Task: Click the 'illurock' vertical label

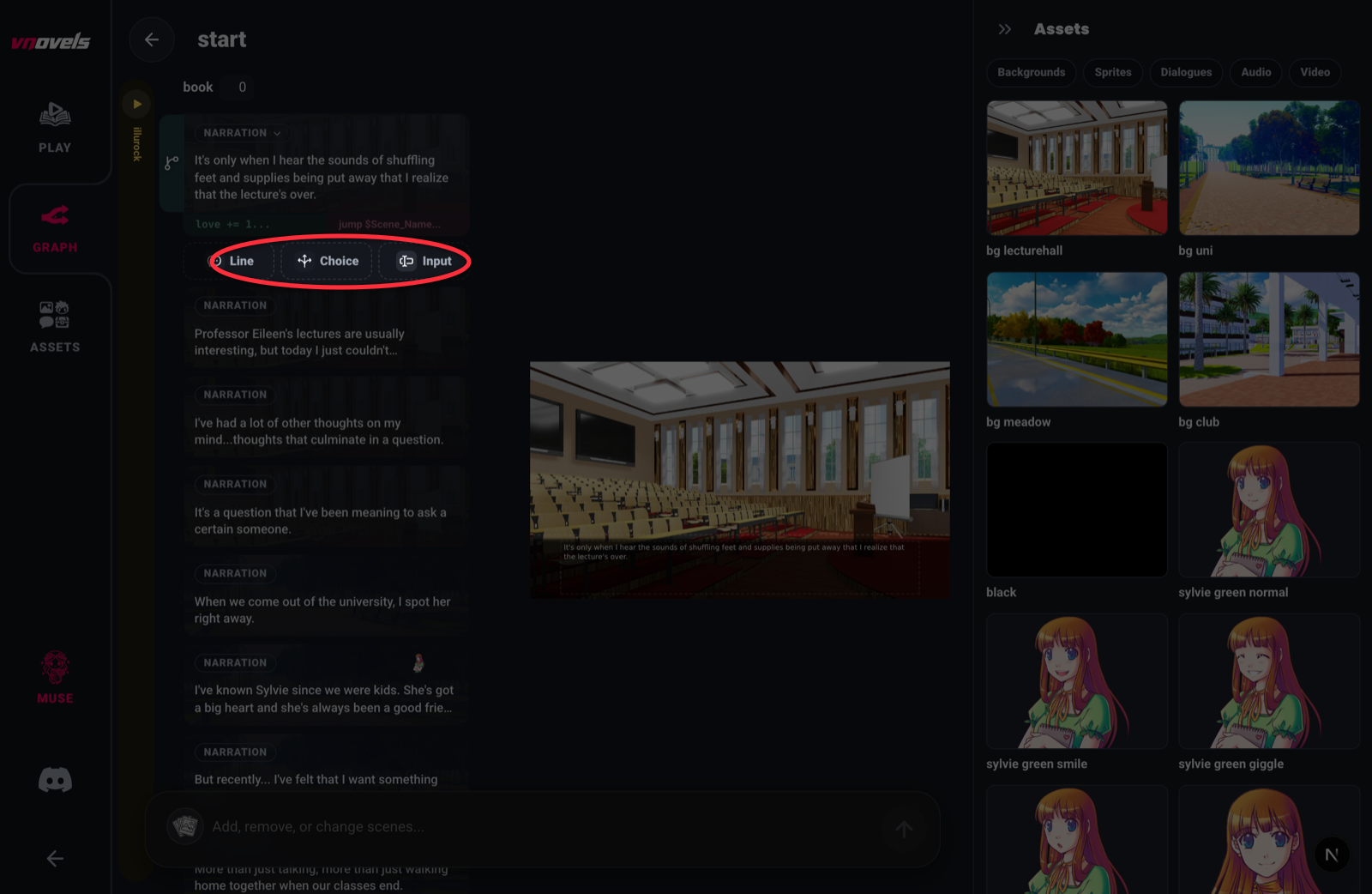Action: (x=136, y=144)
